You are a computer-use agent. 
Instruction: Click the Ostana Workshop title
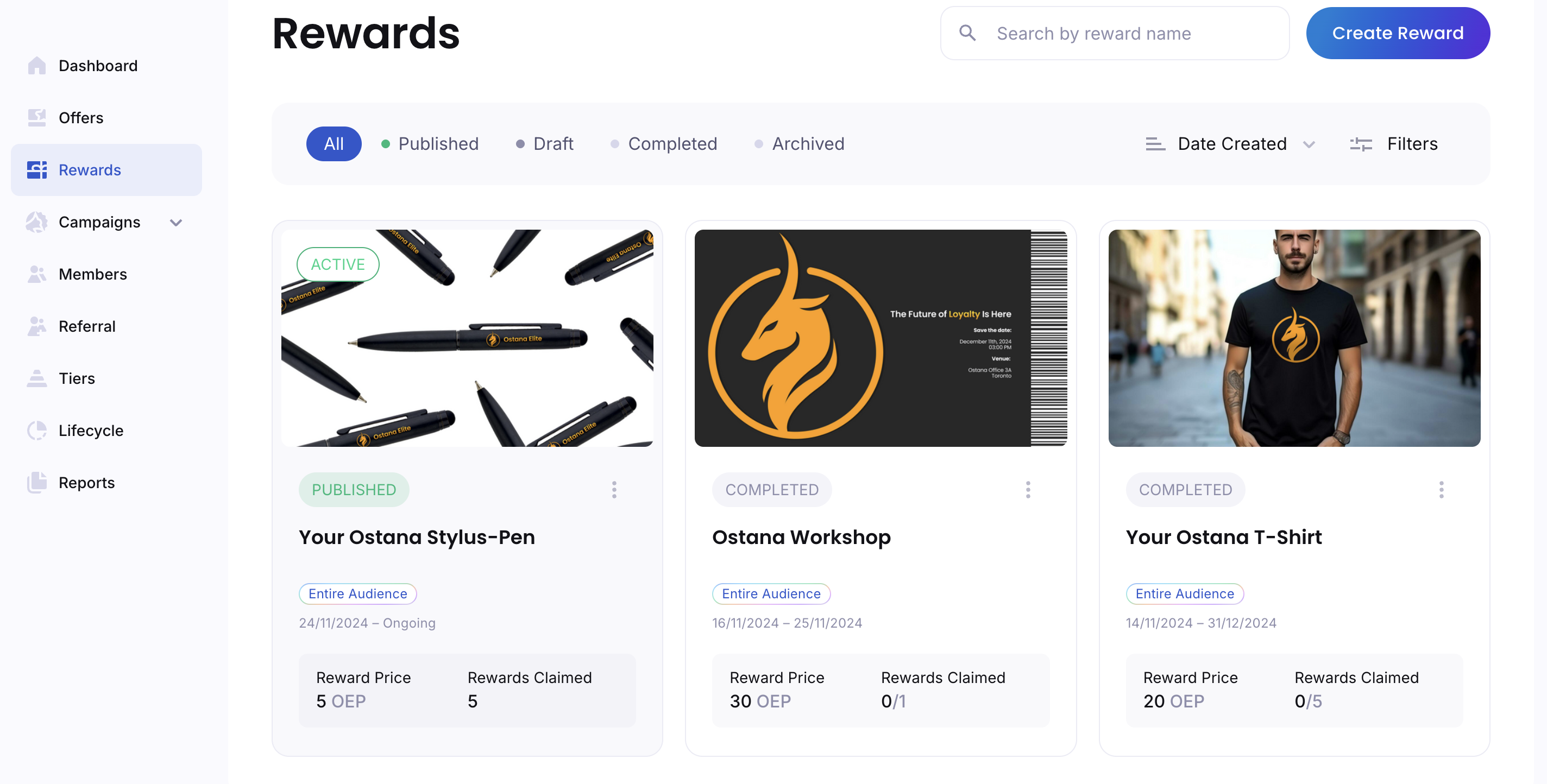(801, 538)
